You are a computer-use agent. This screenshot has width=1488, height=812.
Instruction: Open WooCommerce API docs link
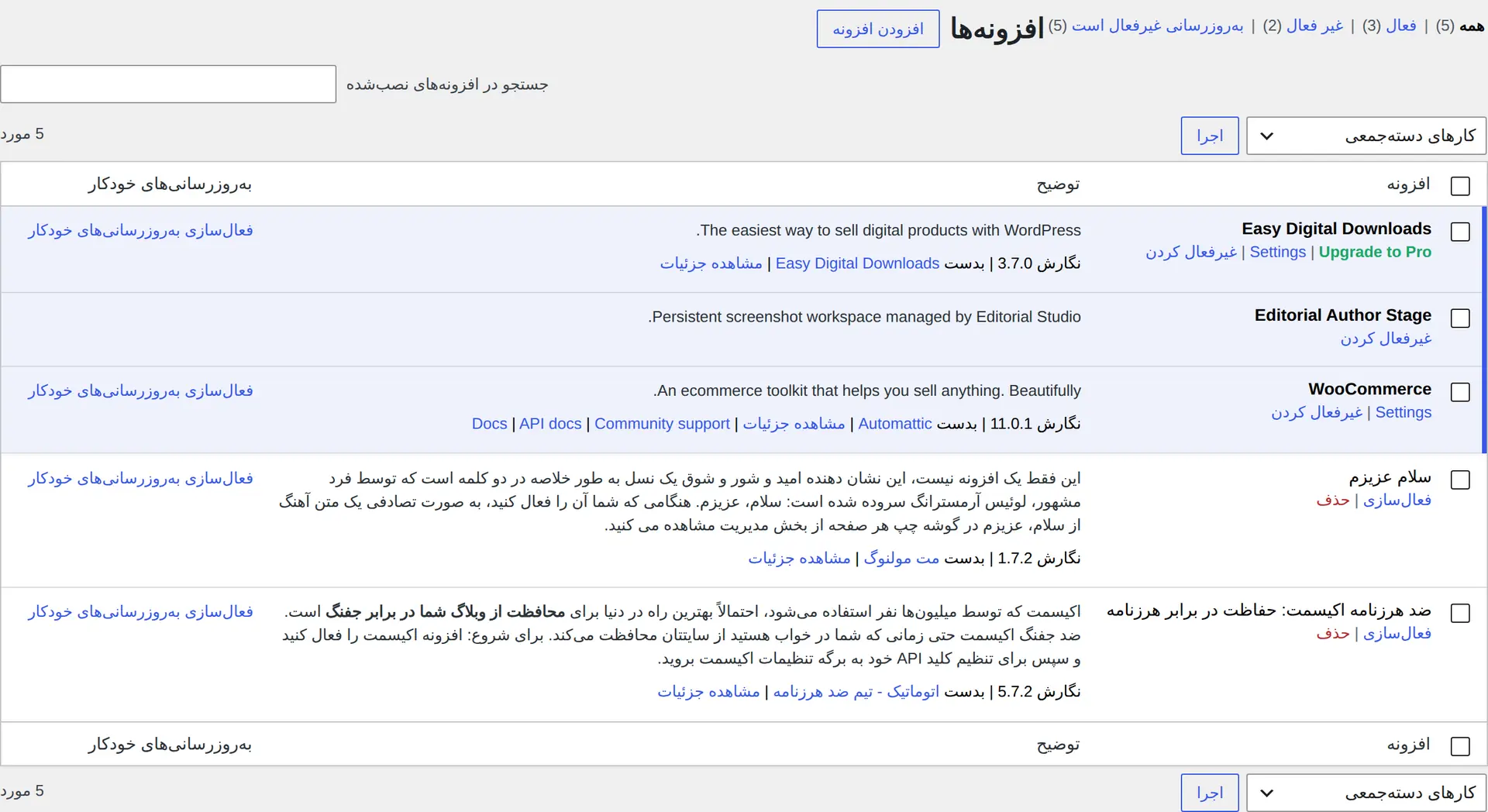tap(550, 425)
